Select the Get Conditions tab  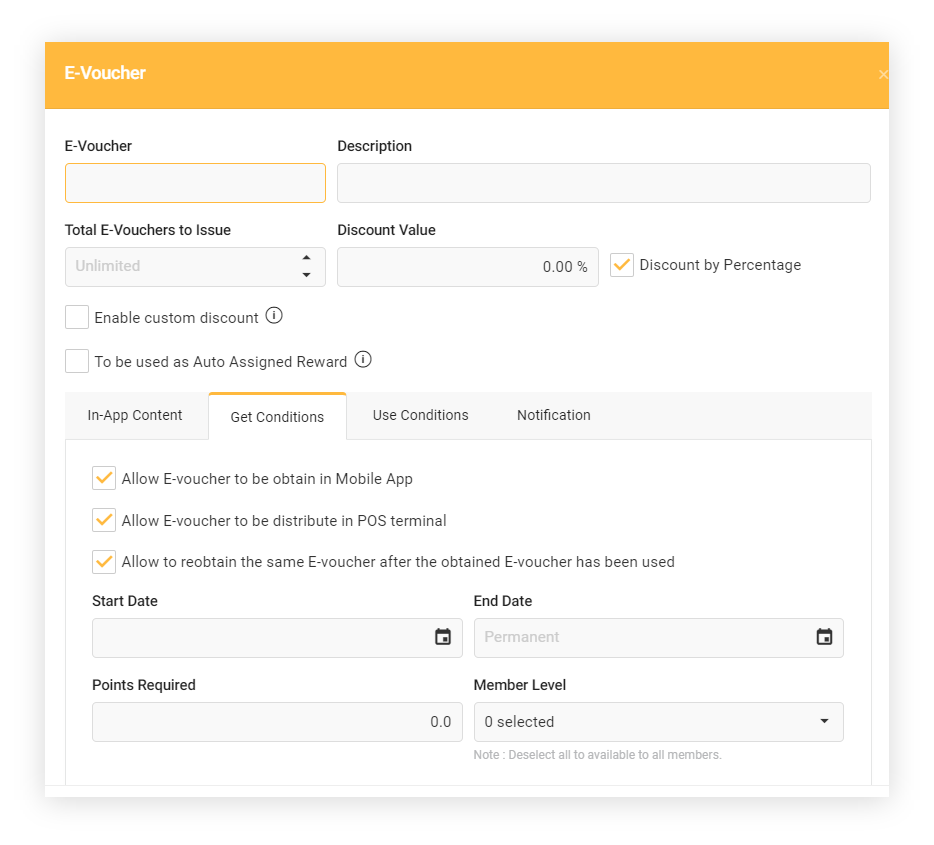(x=277, y=417)
